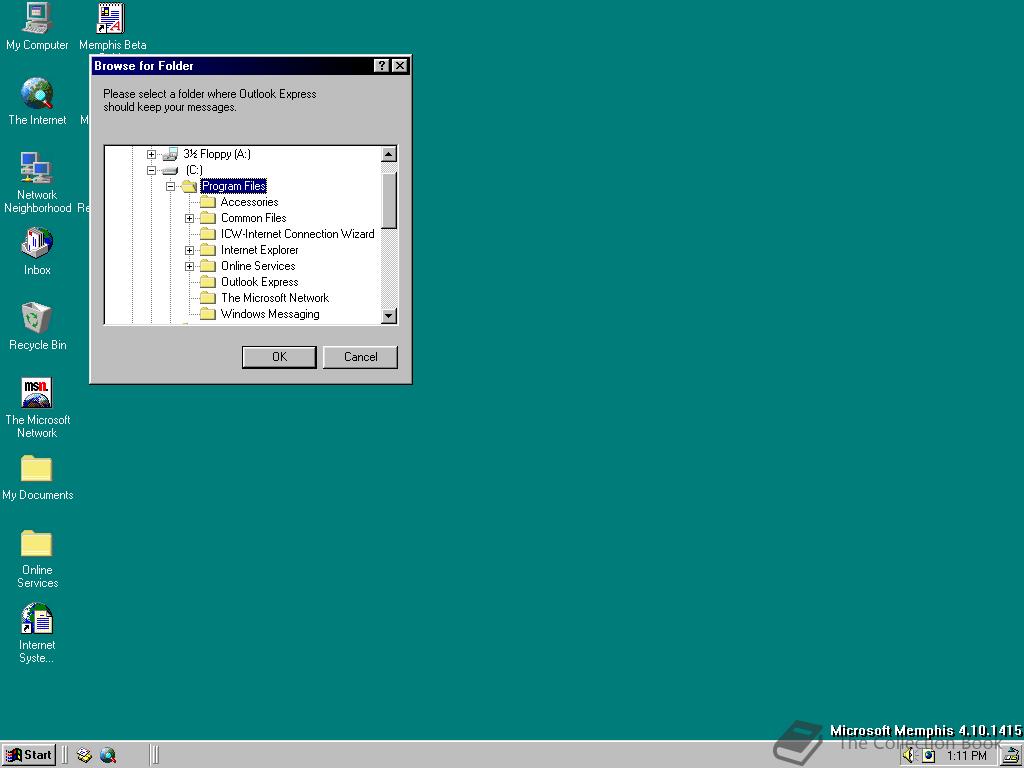
Task: Select The Microsoft Network msn icon
Action: 37,393
